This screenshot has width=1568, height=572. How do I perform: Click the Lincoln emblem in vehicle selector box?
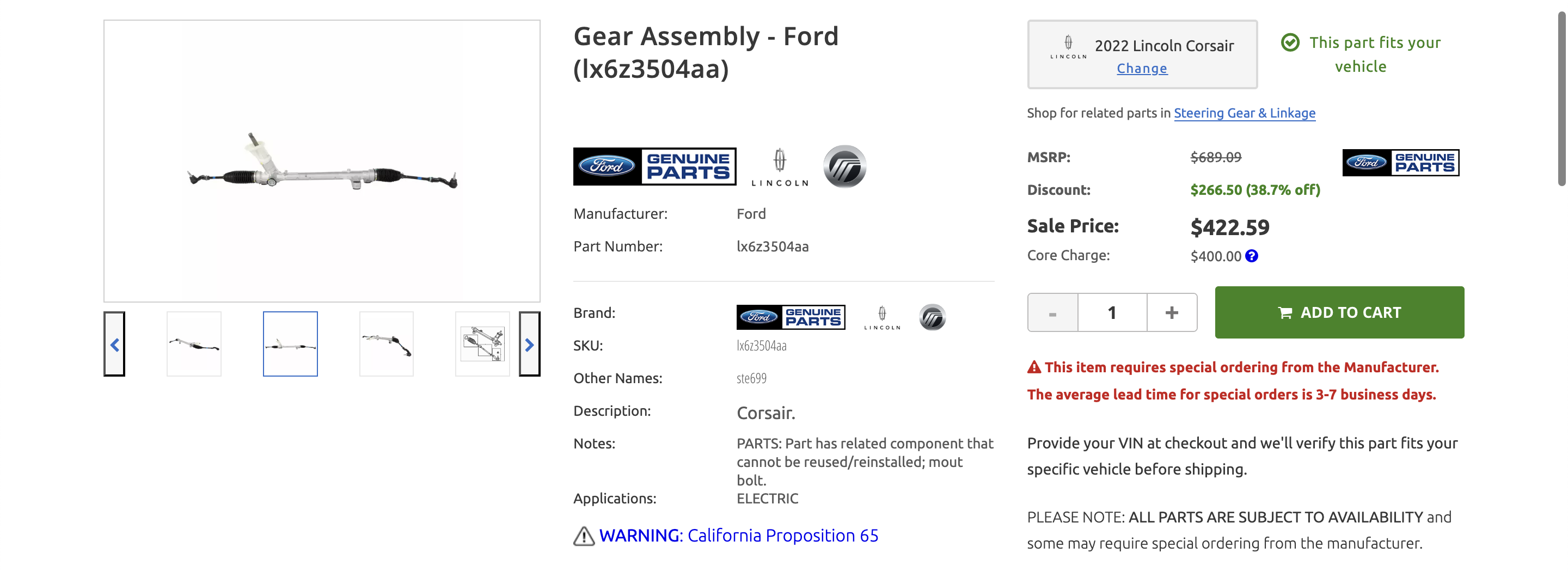pos(1068,46)
